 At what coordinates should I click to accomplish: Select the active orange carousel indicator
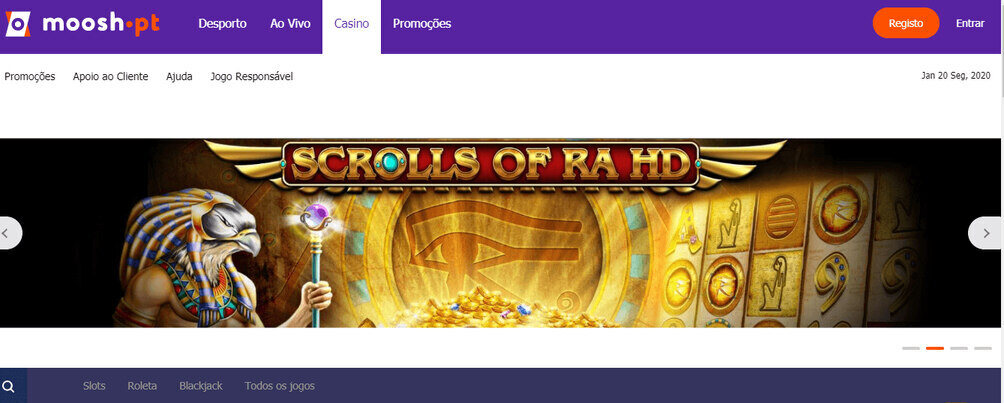point(935,349)
